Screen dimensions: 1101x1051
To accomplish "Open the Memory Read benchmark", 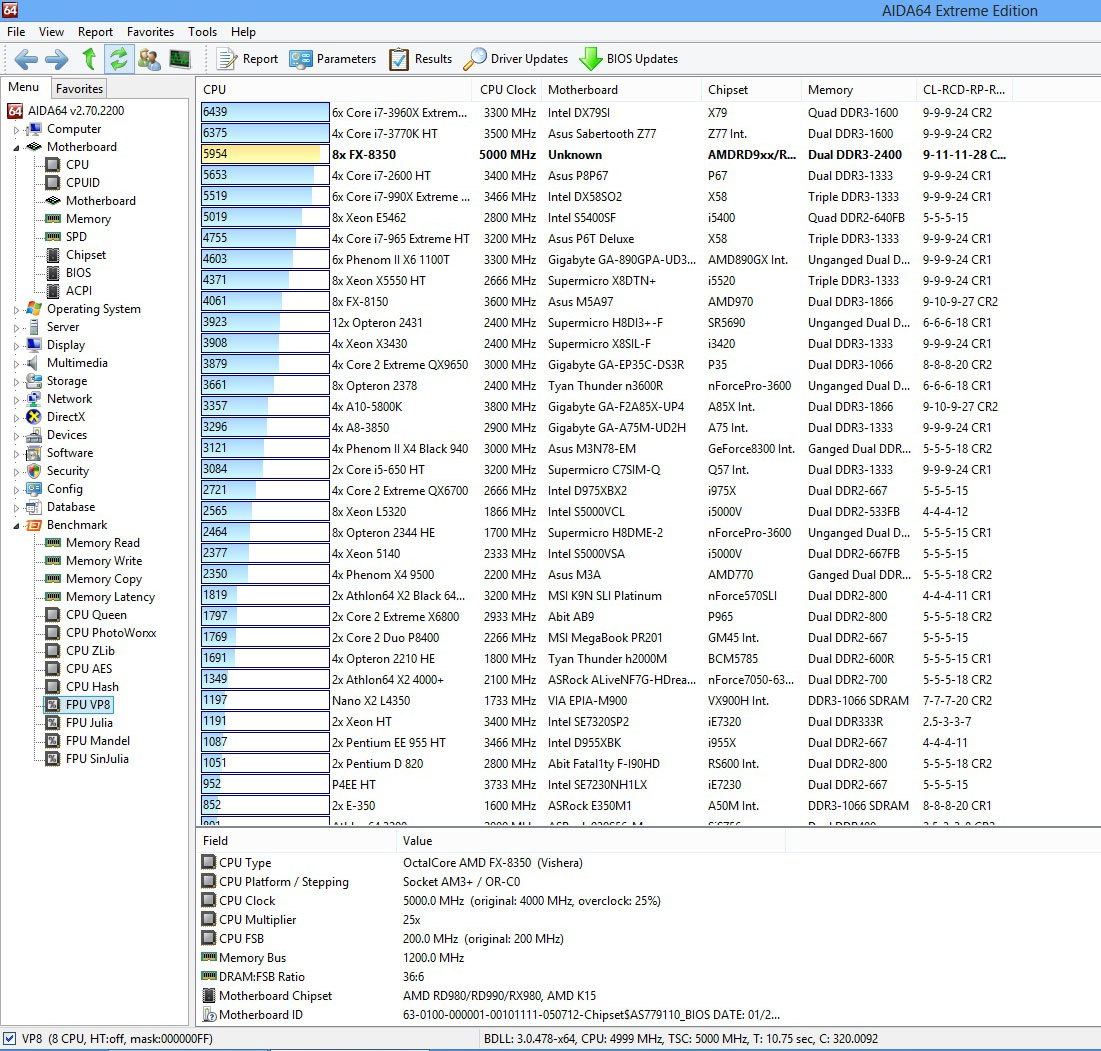I will point(93,543).
